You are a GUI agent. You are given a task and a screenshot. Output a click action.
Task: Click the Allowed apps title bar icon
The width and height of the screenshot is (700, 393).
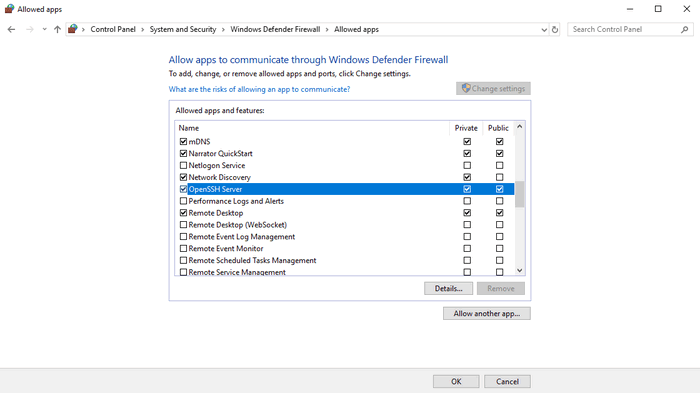point(9,9)
